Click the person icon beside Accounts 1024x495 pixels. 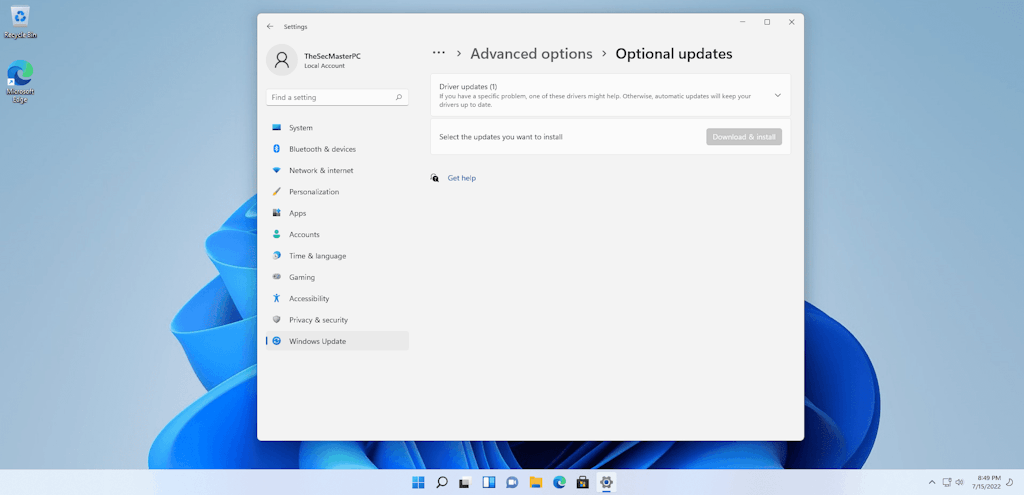[x=276, y=234]
